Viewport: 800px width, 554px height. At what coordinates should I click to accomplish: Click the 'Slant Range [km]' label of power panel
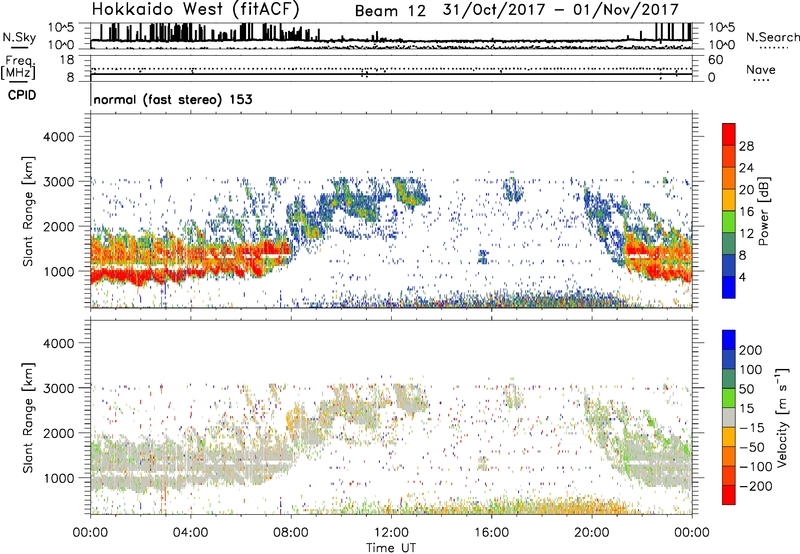point(28,211)
